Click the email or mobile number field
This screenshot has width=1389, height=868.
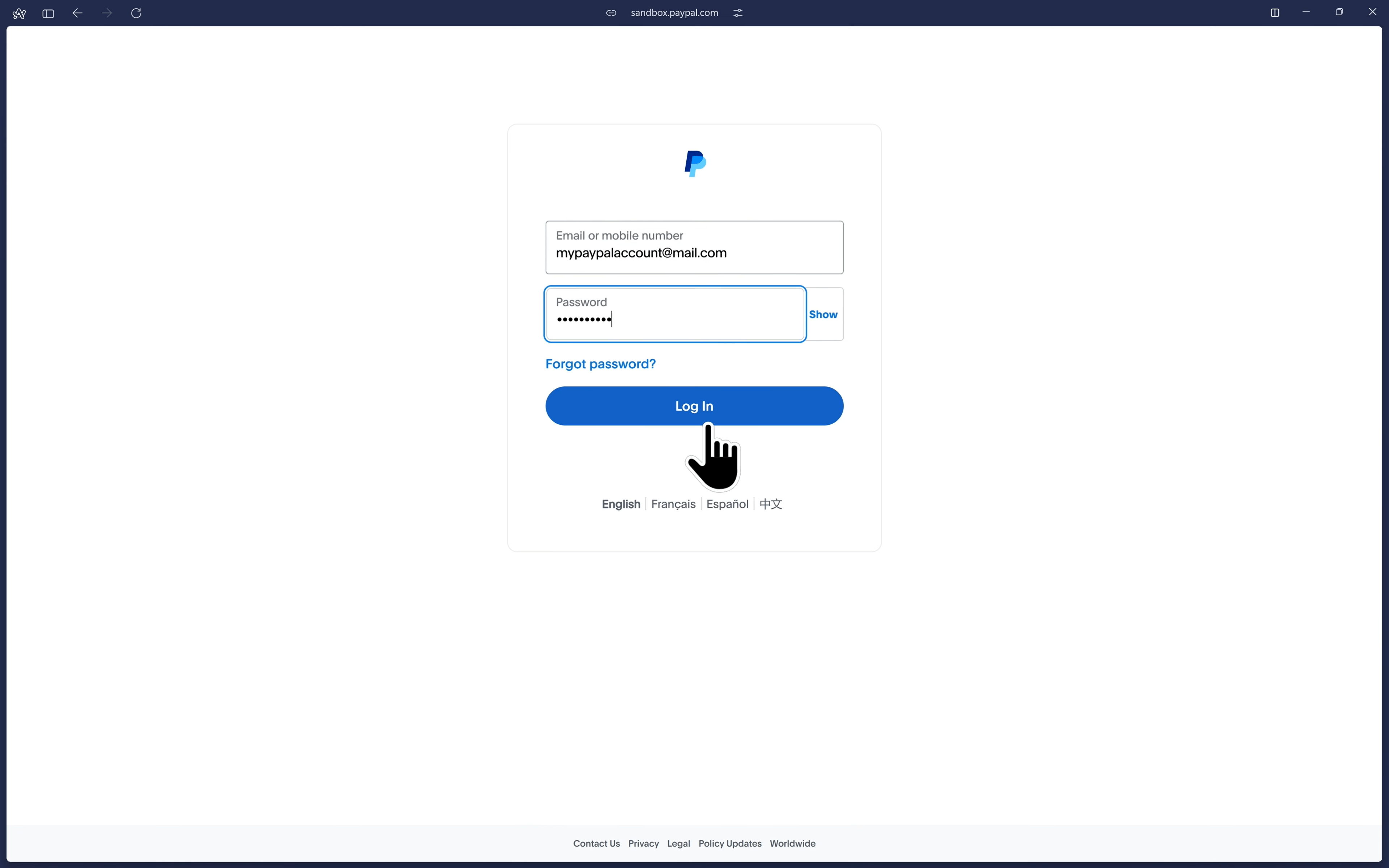pyautogui.click(x=694, y=247)
